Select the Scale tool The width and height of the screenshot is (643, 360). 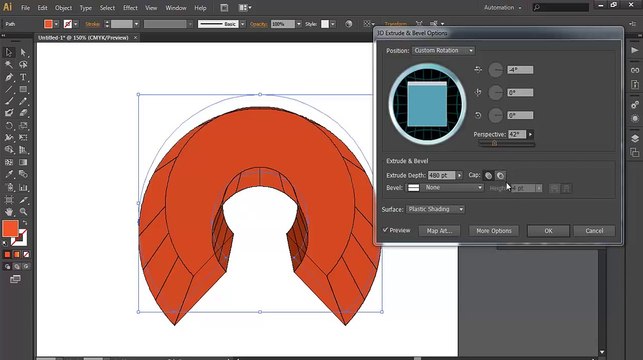point(23,125)
